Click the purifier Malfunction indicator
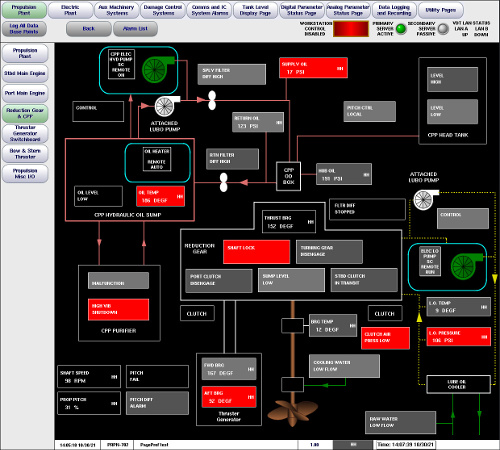This screenshot has width=500, height=450. click(x=118, y=280)
